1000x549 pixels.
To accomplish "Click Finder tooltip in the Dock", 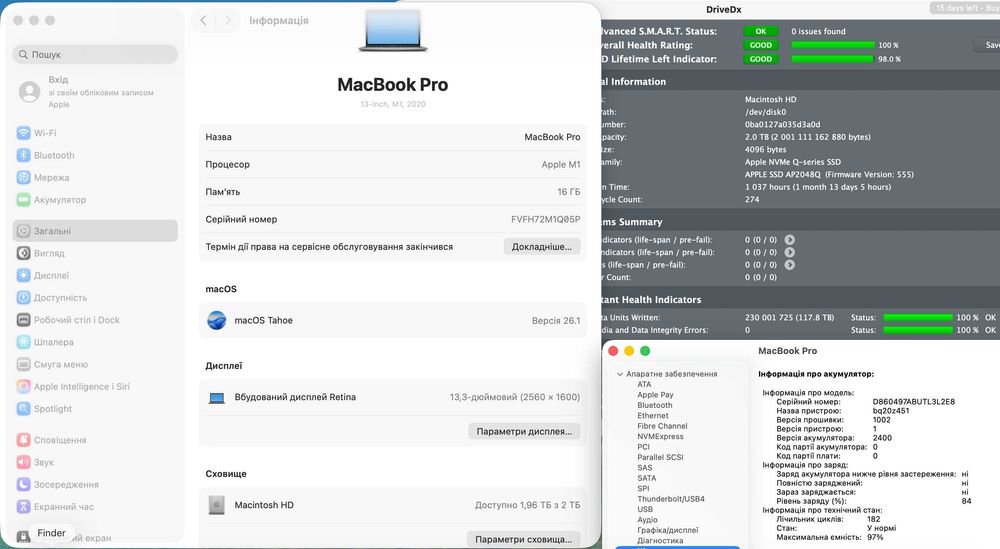I will tap(51, 533).
